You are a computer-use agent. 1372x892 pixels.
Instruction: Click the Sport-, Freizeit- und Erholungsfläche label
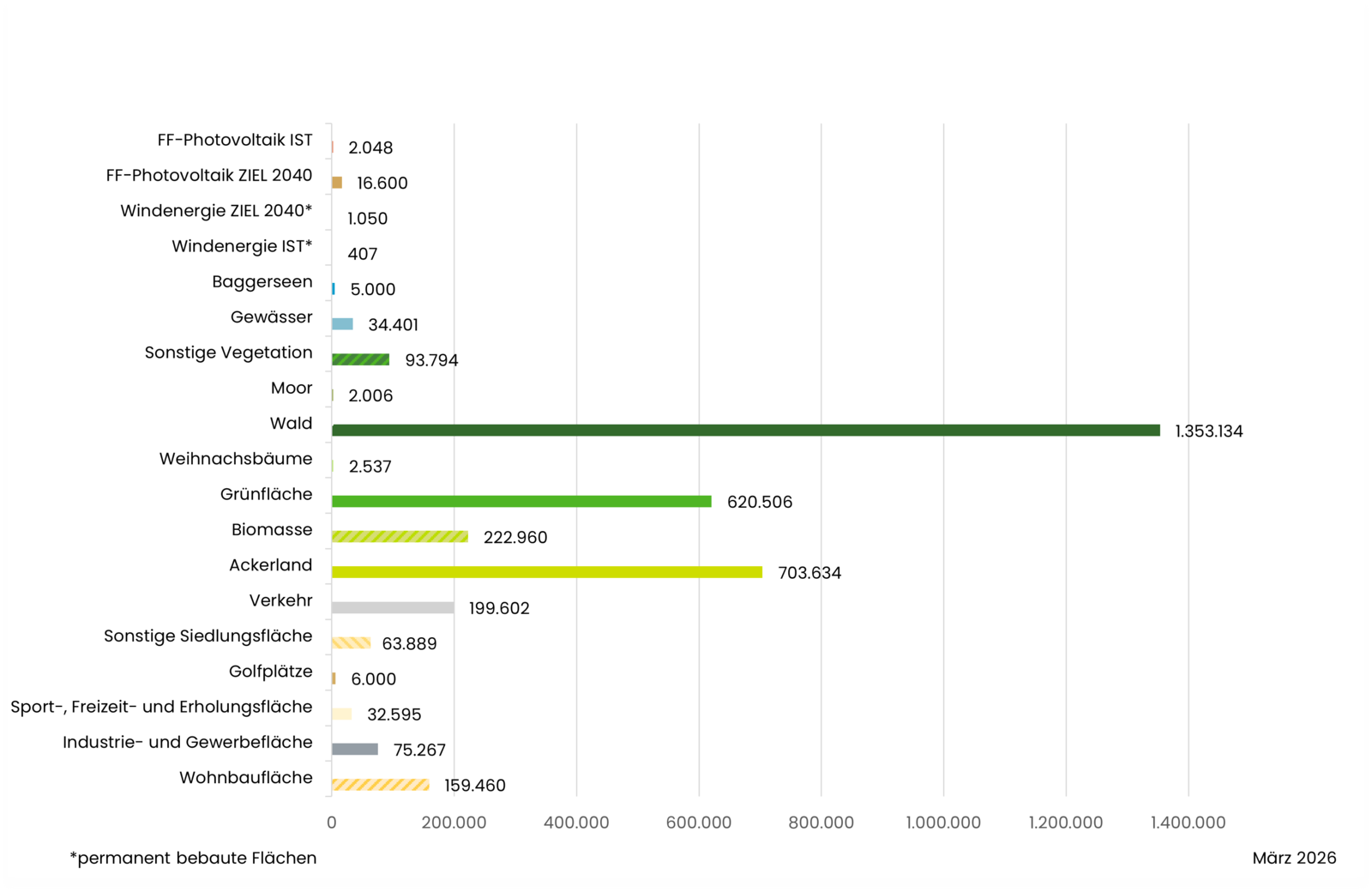pyautogui.click(x=161, y=707)
